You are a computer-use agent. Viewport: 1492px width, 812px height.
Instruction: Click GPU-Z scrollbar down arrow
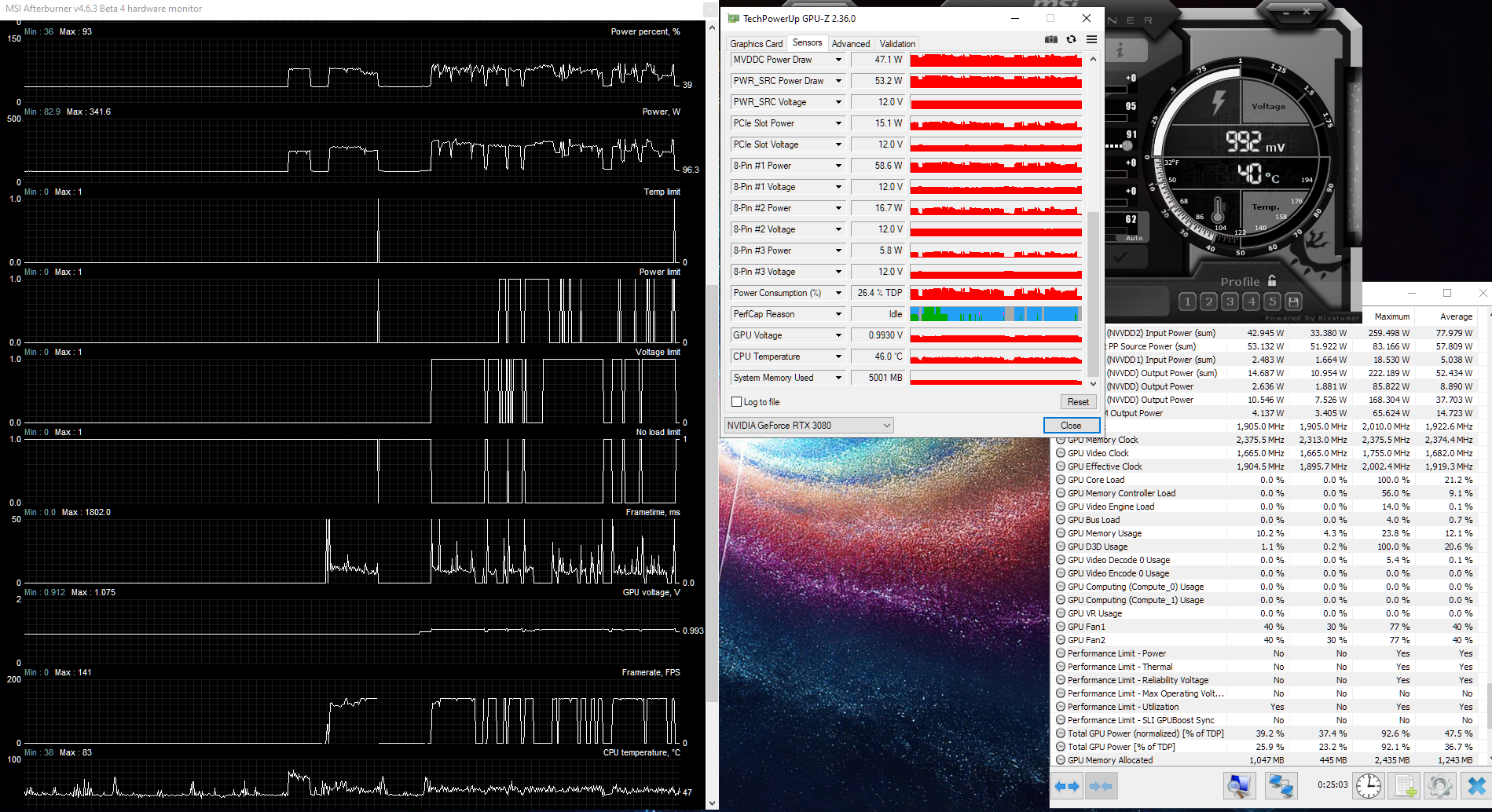(x=1093, y=384)
